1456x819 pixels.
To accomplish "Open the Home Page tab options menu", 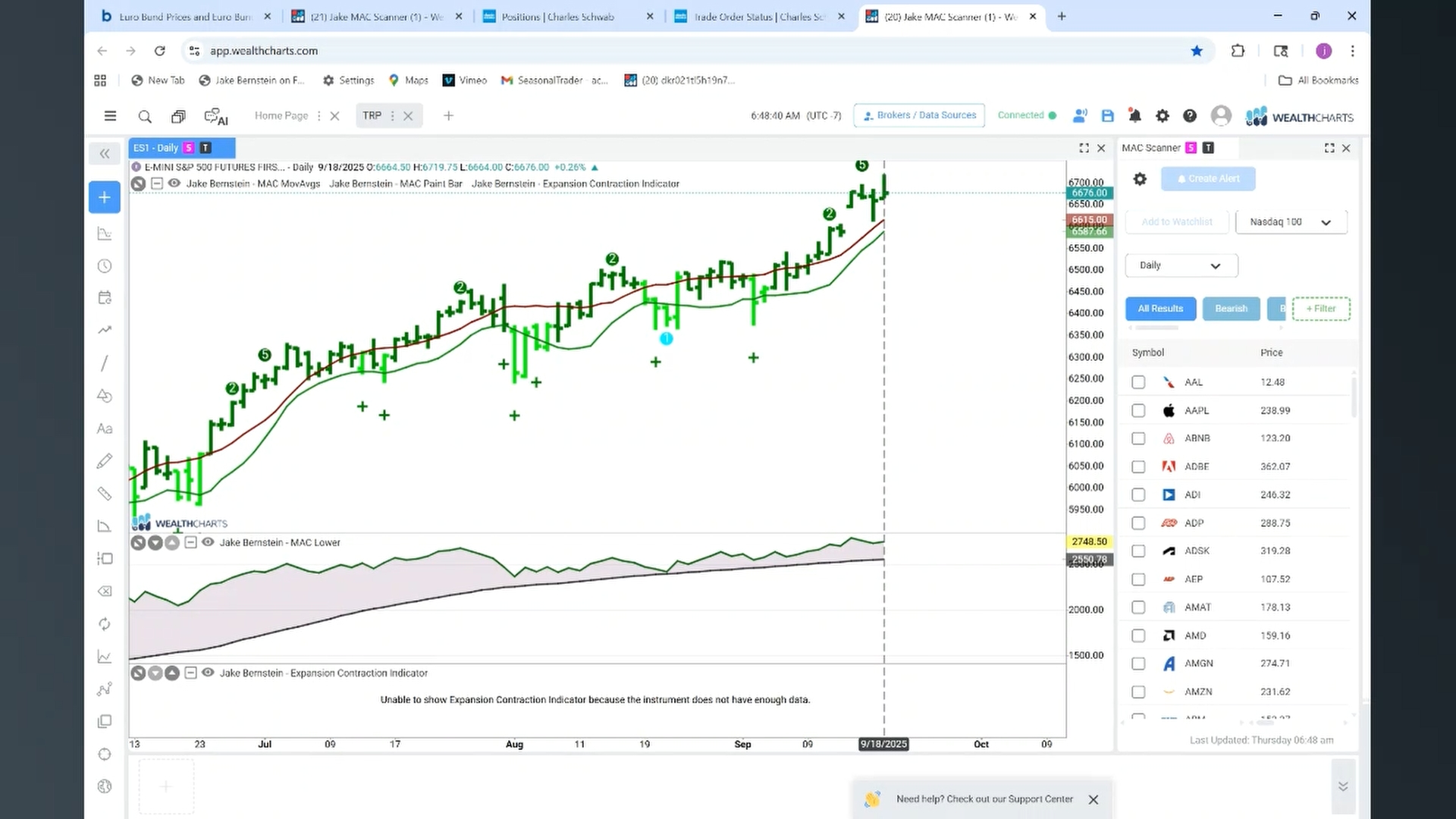I will point(318,116).
